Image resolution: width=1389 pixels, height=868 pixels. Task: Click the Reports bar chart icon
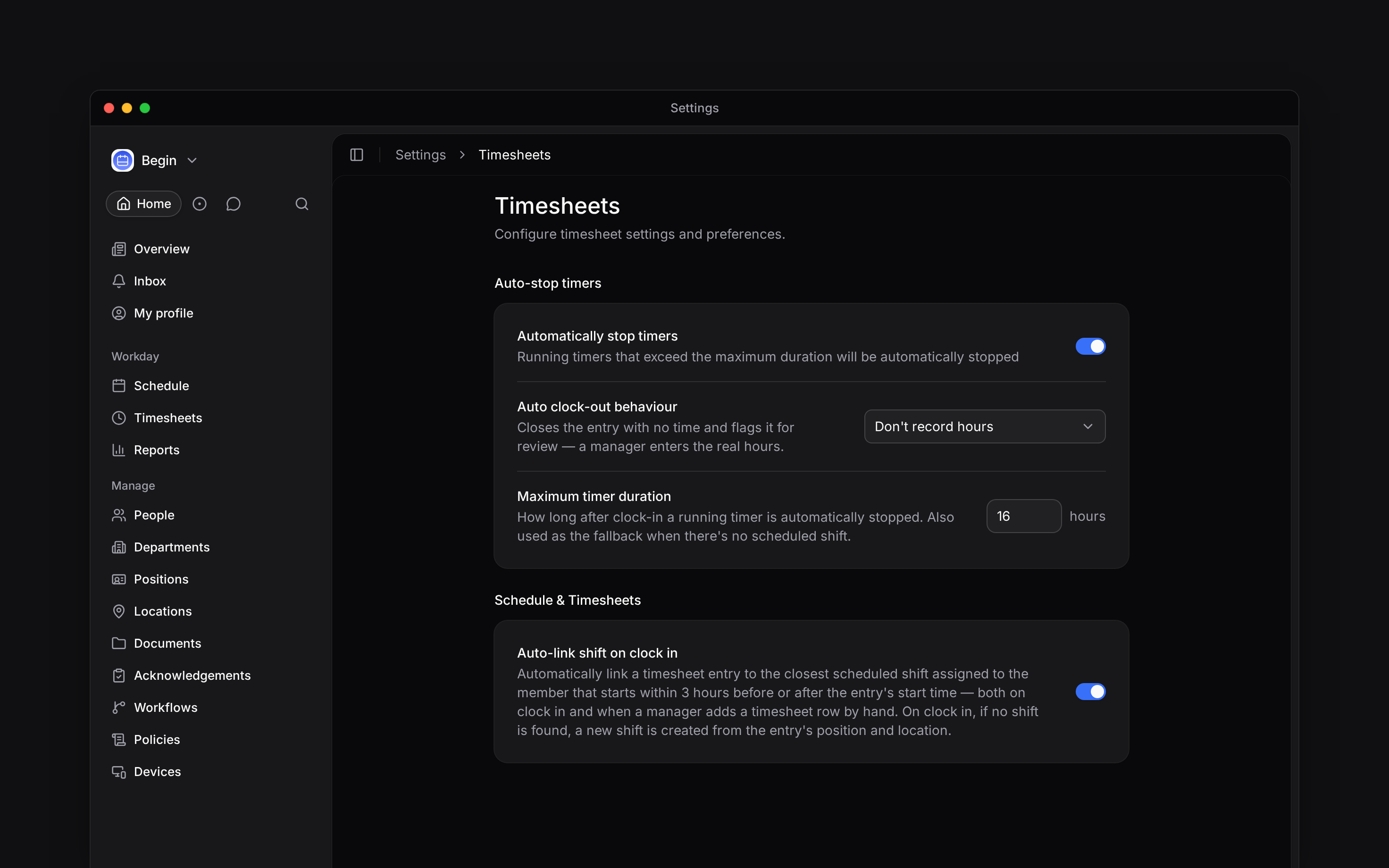(x=119, y=450)
